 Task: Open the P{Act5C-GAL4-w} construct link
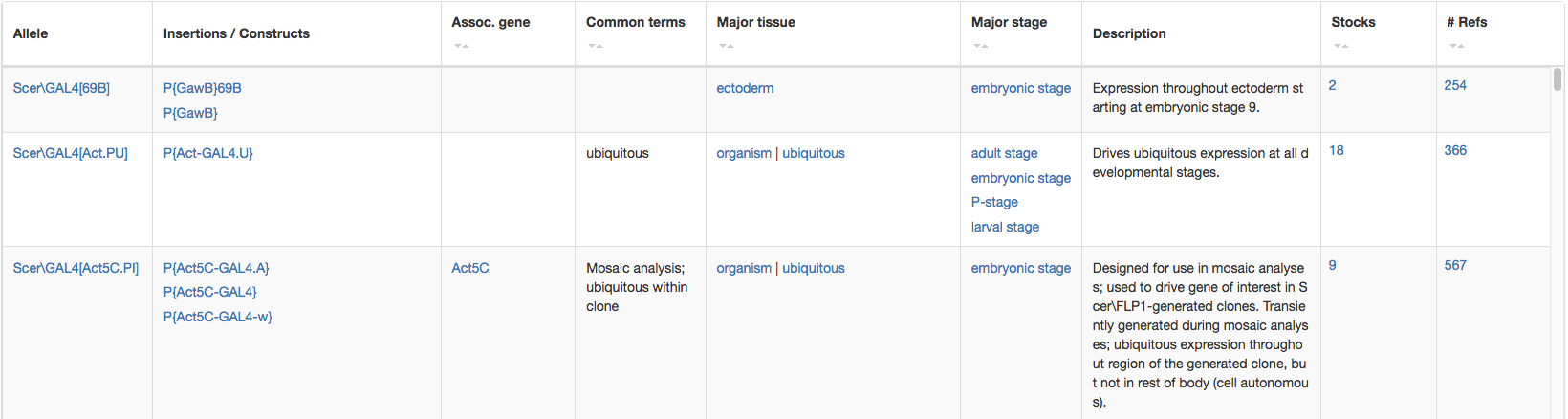click(217, 317)
